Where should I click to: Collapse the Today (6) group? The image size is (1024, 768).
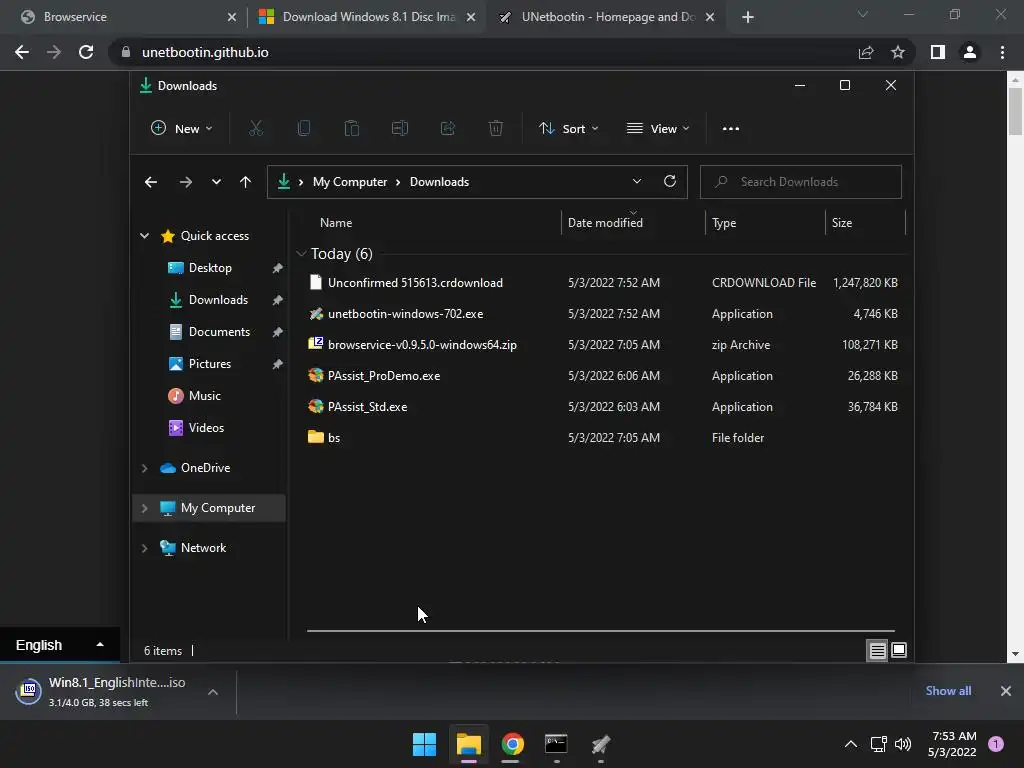(x=301, y=253)
